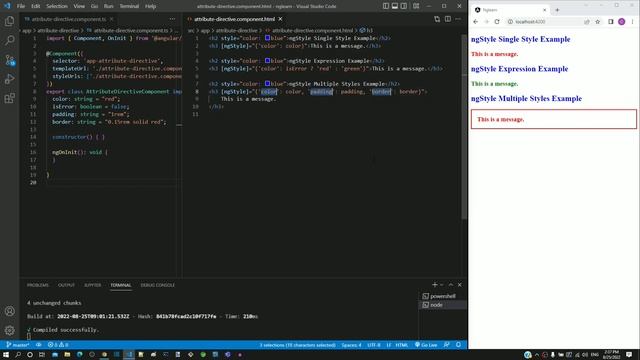Click Chrome back button
Screen dimensions: 640x360
476,22
